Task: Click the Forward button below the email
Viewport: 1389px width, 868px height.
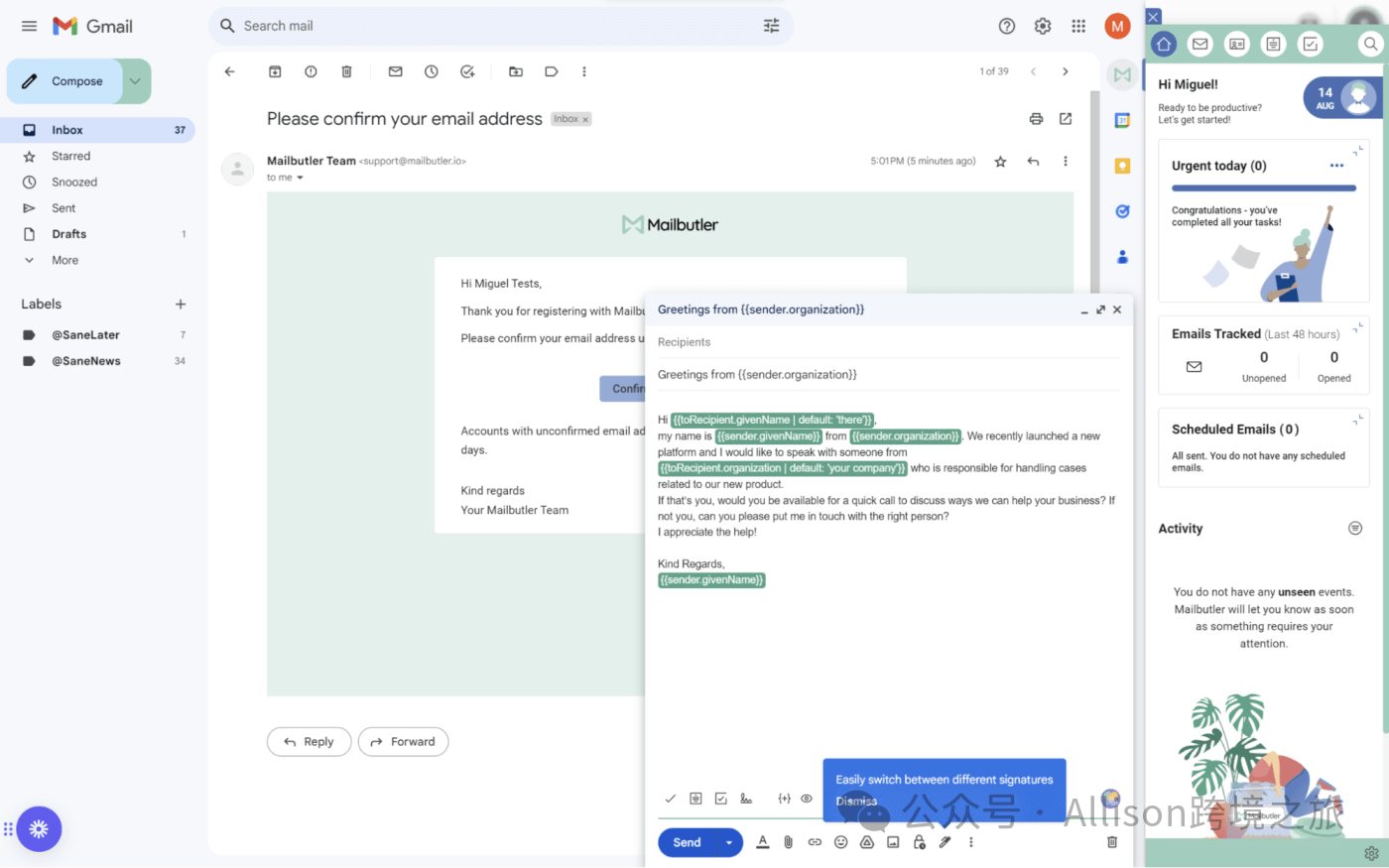Action: [403, 742]
